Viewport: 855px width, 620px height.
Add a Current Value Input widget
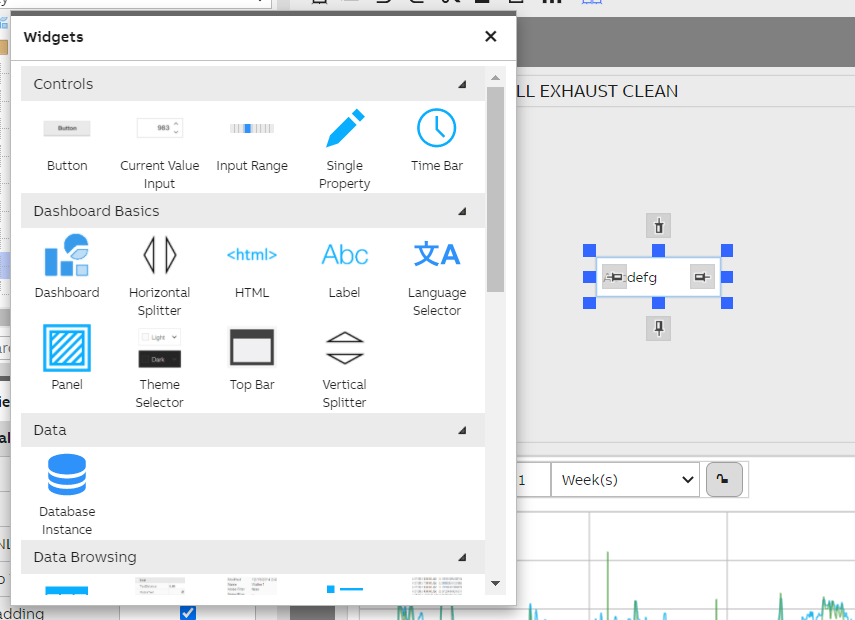159,140
